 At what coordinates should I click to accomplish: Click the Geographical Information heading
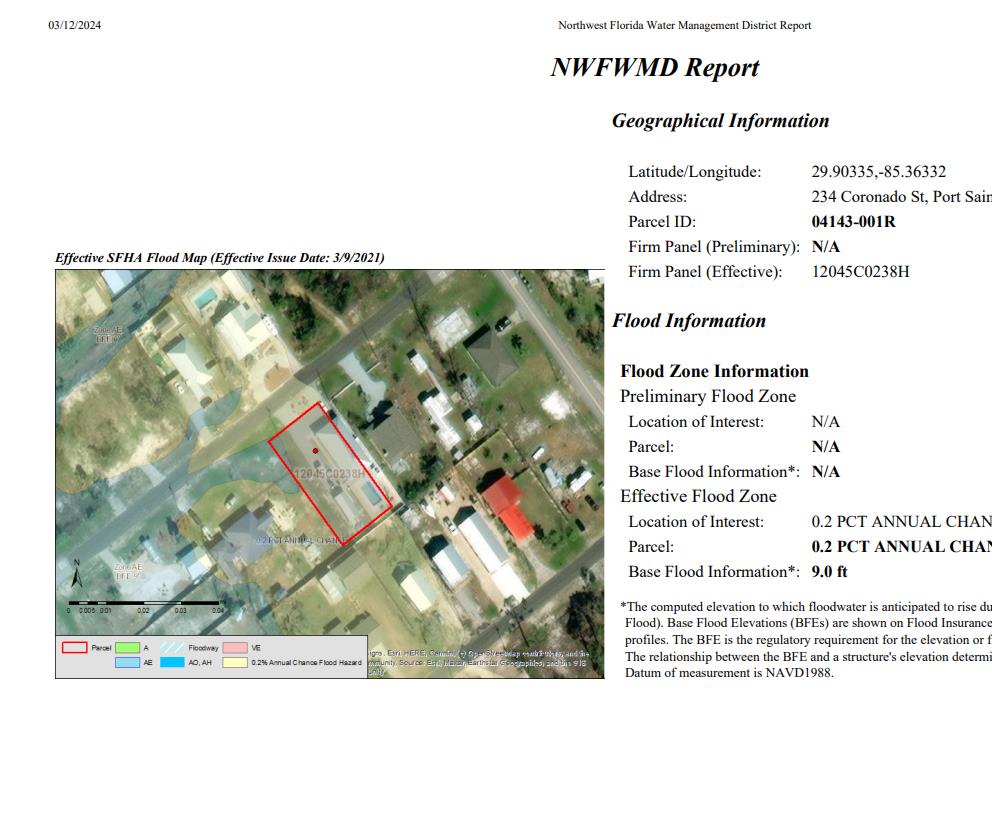click(x=720, y=121)
